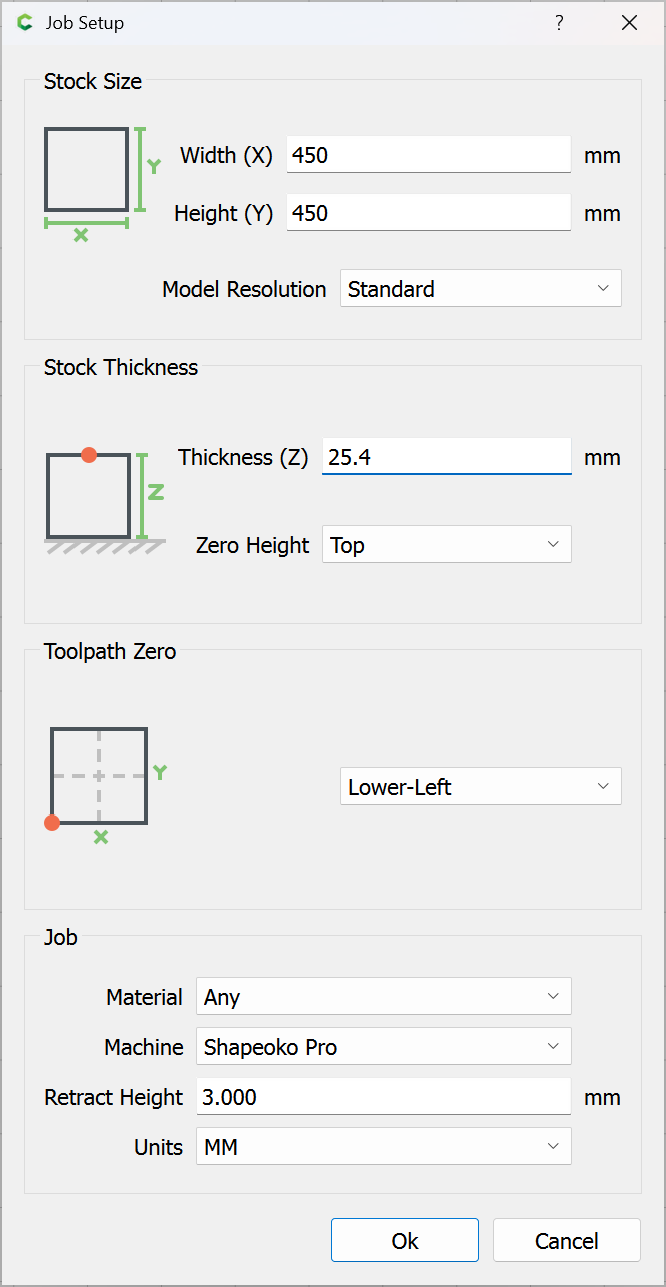
Task: Click the Width (X) input field
Action: [x=429, y=155]
